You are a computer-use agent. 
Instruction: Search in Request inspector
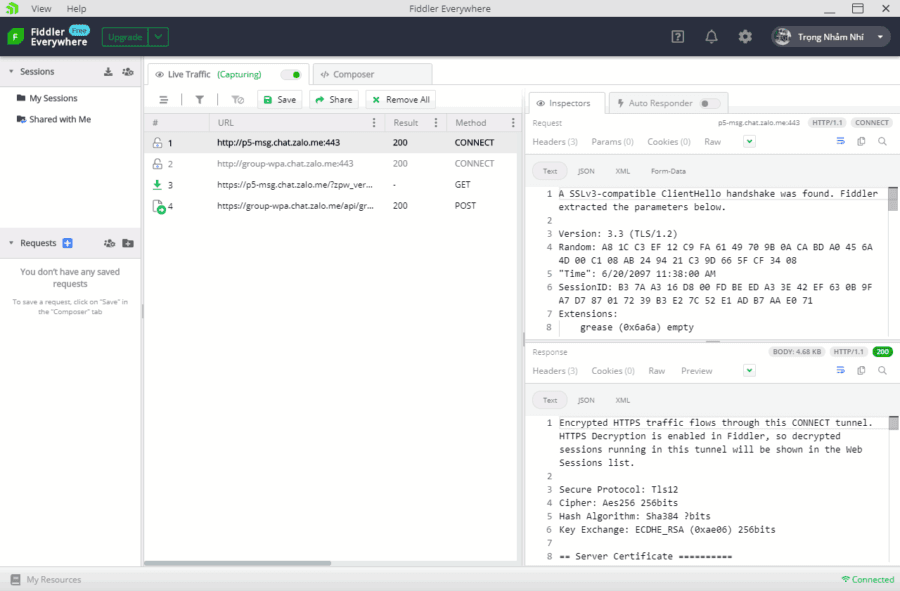point(882,141)
